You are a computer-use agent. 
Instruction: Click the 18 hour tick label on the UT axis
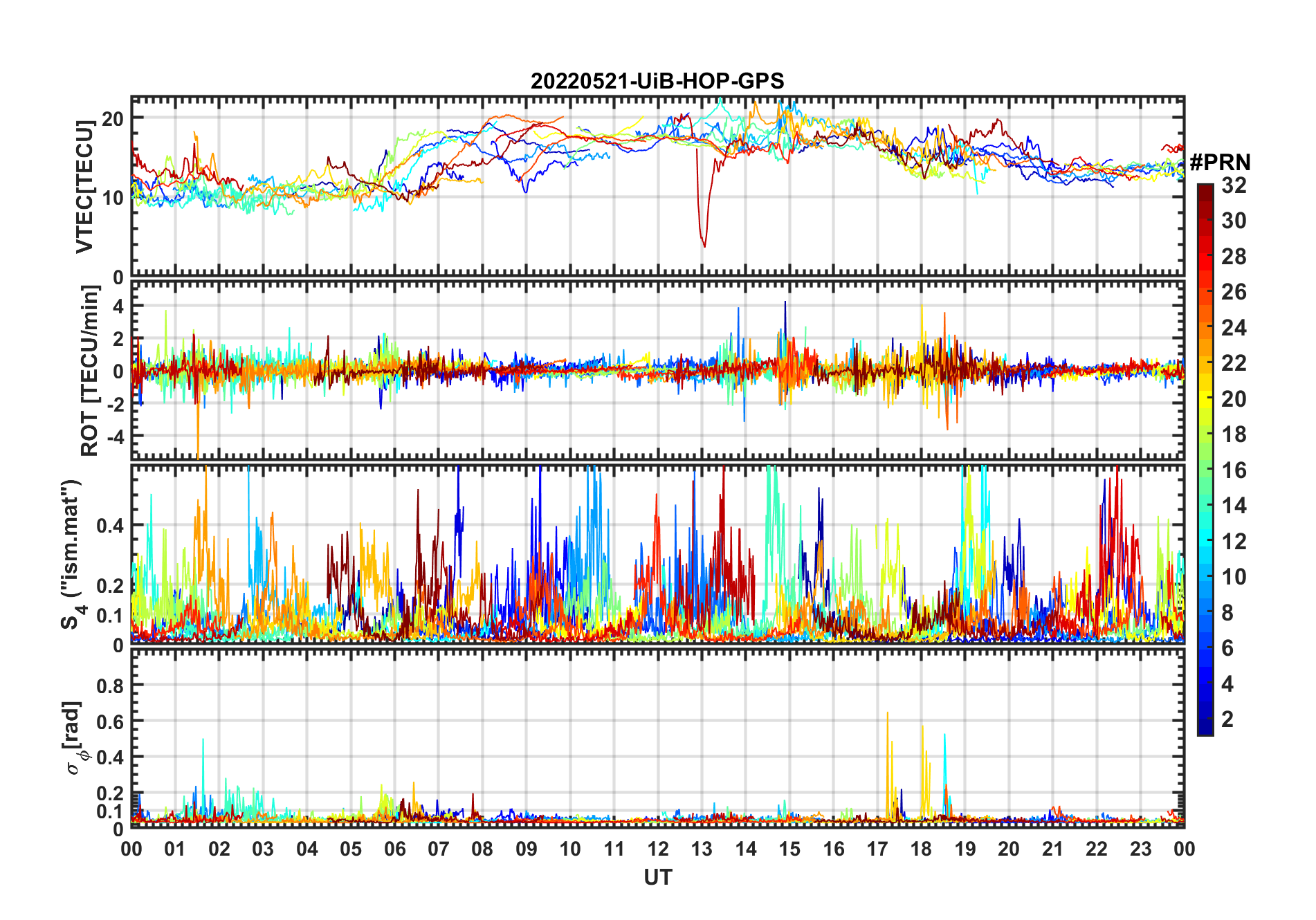921,849
